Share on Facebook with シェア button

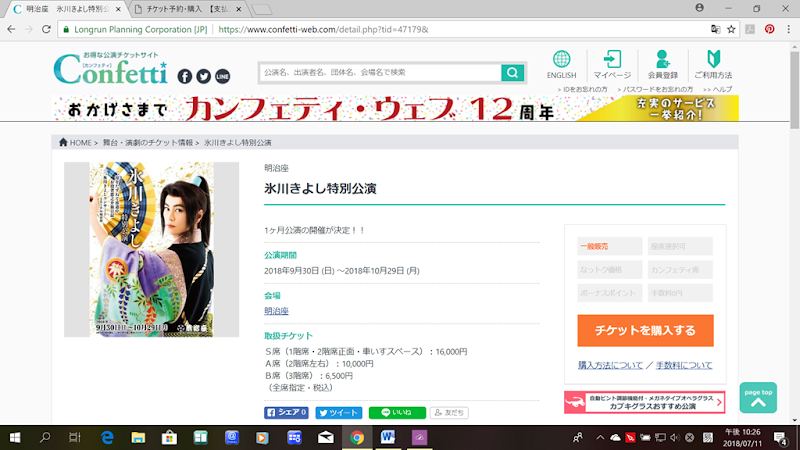tap(286, 412)
